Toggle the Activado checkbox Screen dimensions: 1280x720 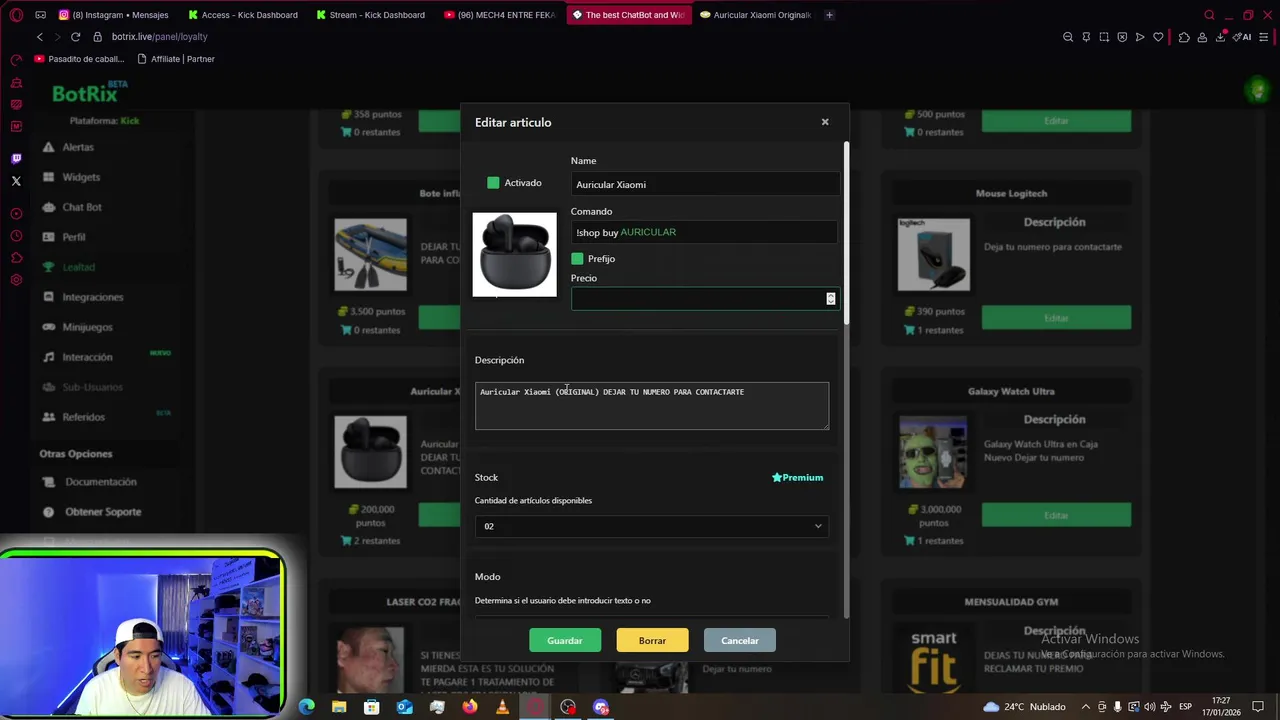pyautogui.click(x=493, y=183)
